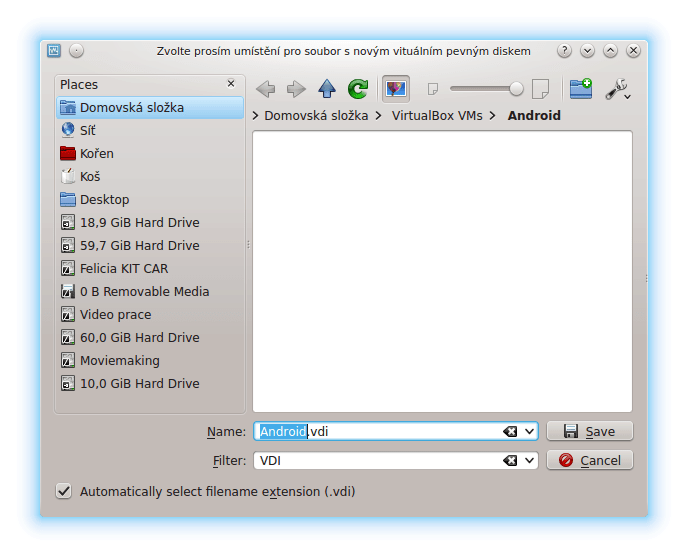This screenshot has height=557, width=688.
Task: Click VirtualBox VMs in the breadcrumb path
Action: tap(437, 115)
